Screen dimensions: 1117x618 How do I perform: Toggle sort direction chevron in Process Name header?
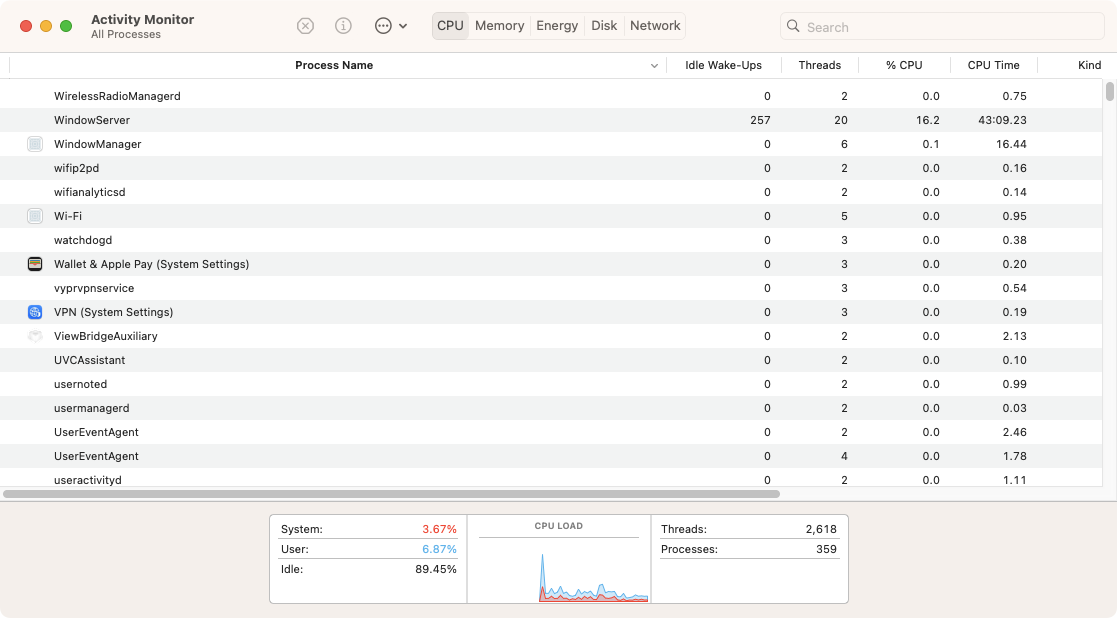tap(654, 66)
